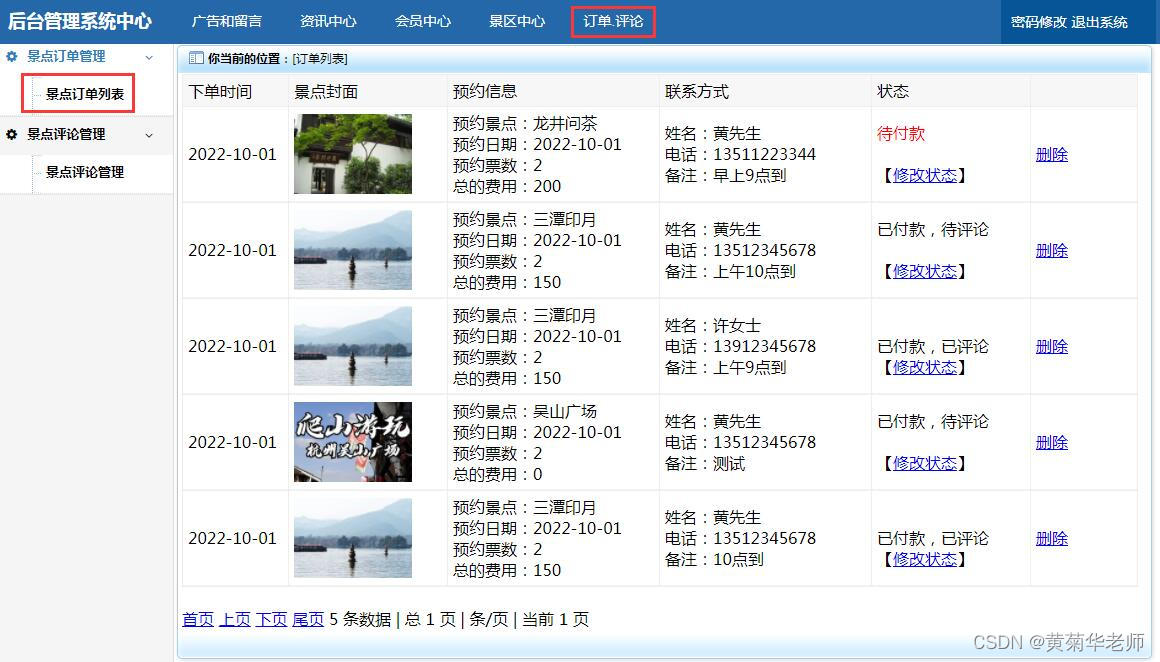Viewport: 1160px width, 662px height.
Task: Click 总的费用：200 text
Action: click(x=507, y=186)
